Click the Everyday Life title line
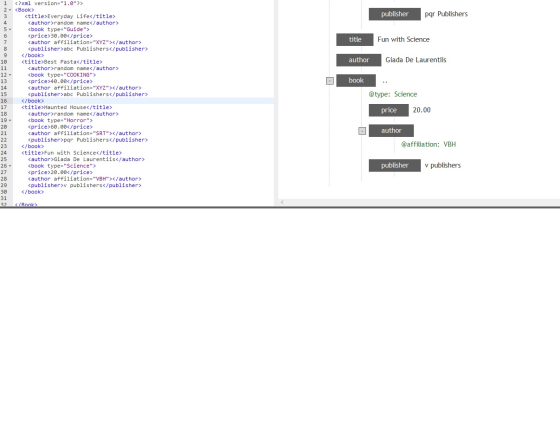The height and width of the screenshot is (441, 560). point(70,16)
